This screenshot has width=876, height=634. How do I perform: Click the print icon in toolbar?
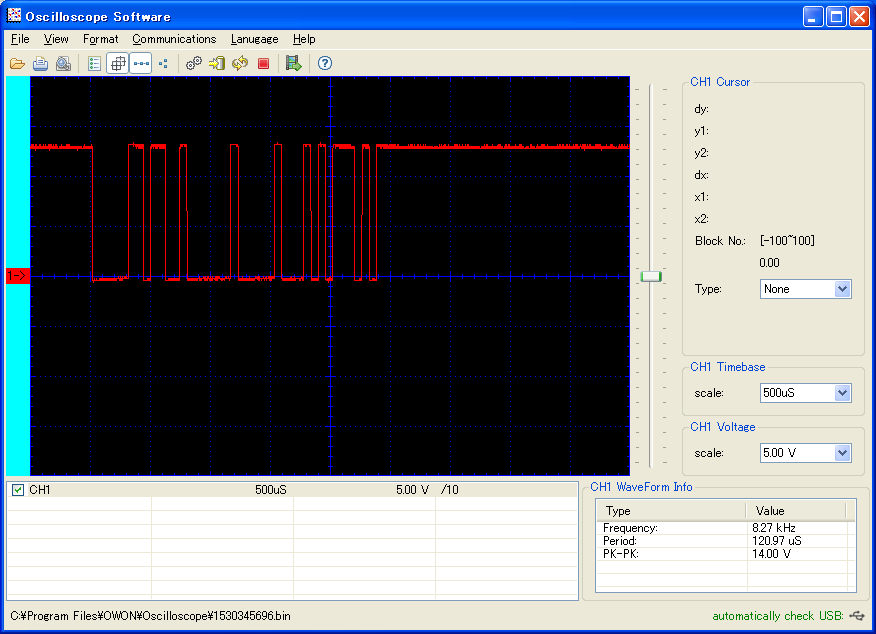(x=40, y=64)
